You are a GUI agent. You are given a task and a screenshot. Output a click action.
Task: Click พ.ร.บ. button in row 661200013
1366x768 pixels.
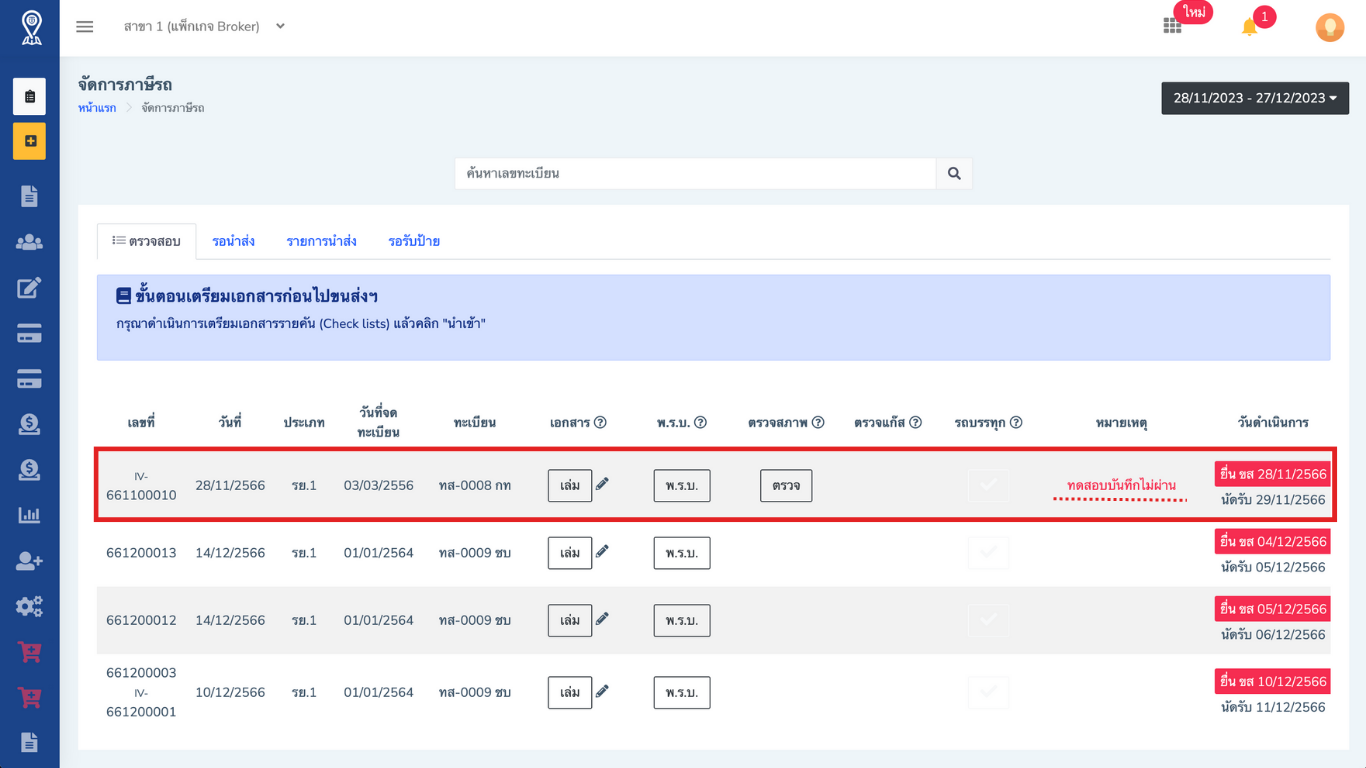(682, 553)
